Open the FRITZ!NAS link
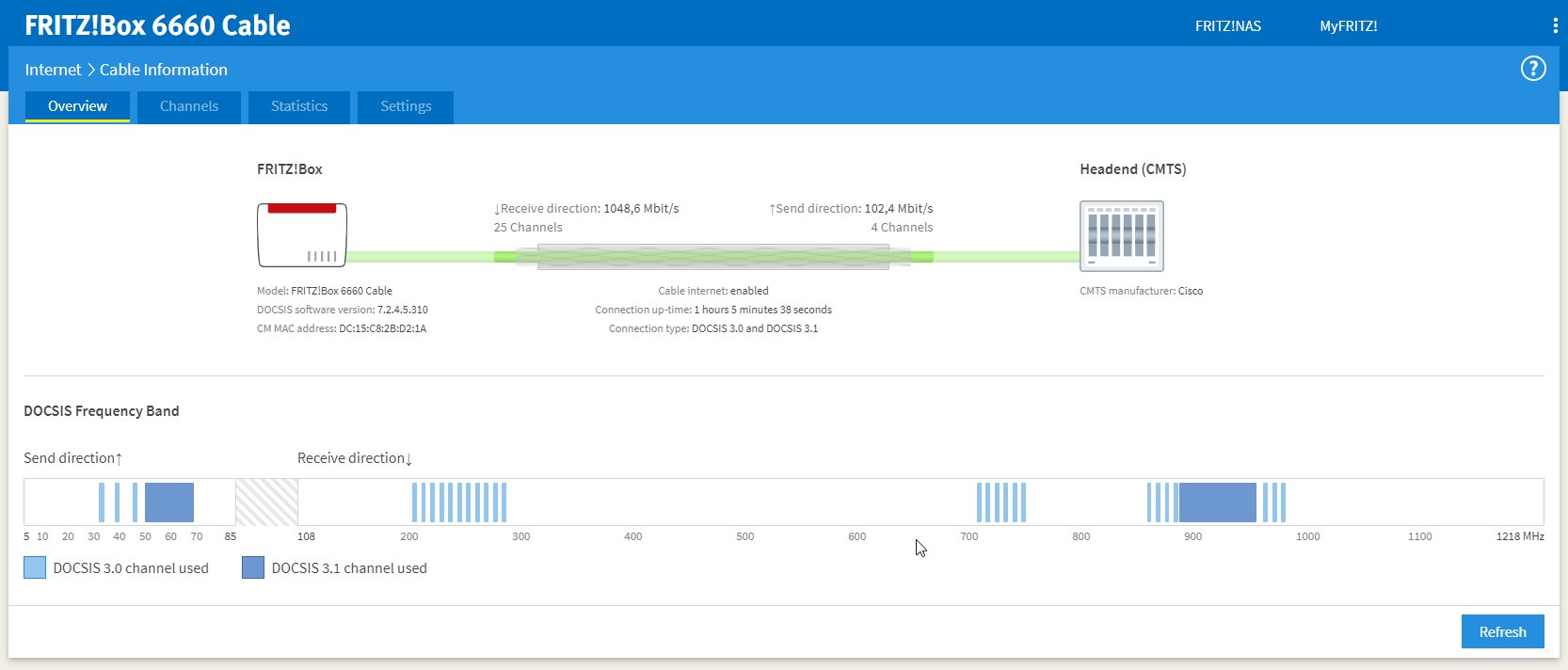Image resolution: width=1568 pixels, height=670 pixels. (1227, 26)
